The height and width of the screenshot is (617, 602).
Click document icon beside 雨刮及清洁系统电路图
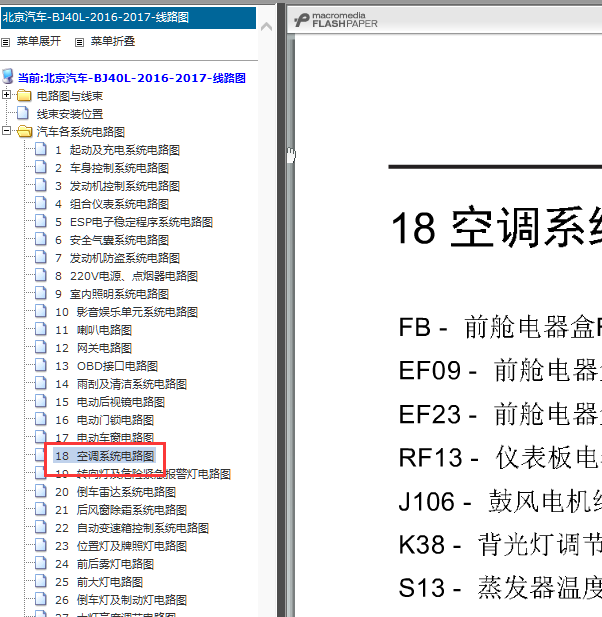41,383
